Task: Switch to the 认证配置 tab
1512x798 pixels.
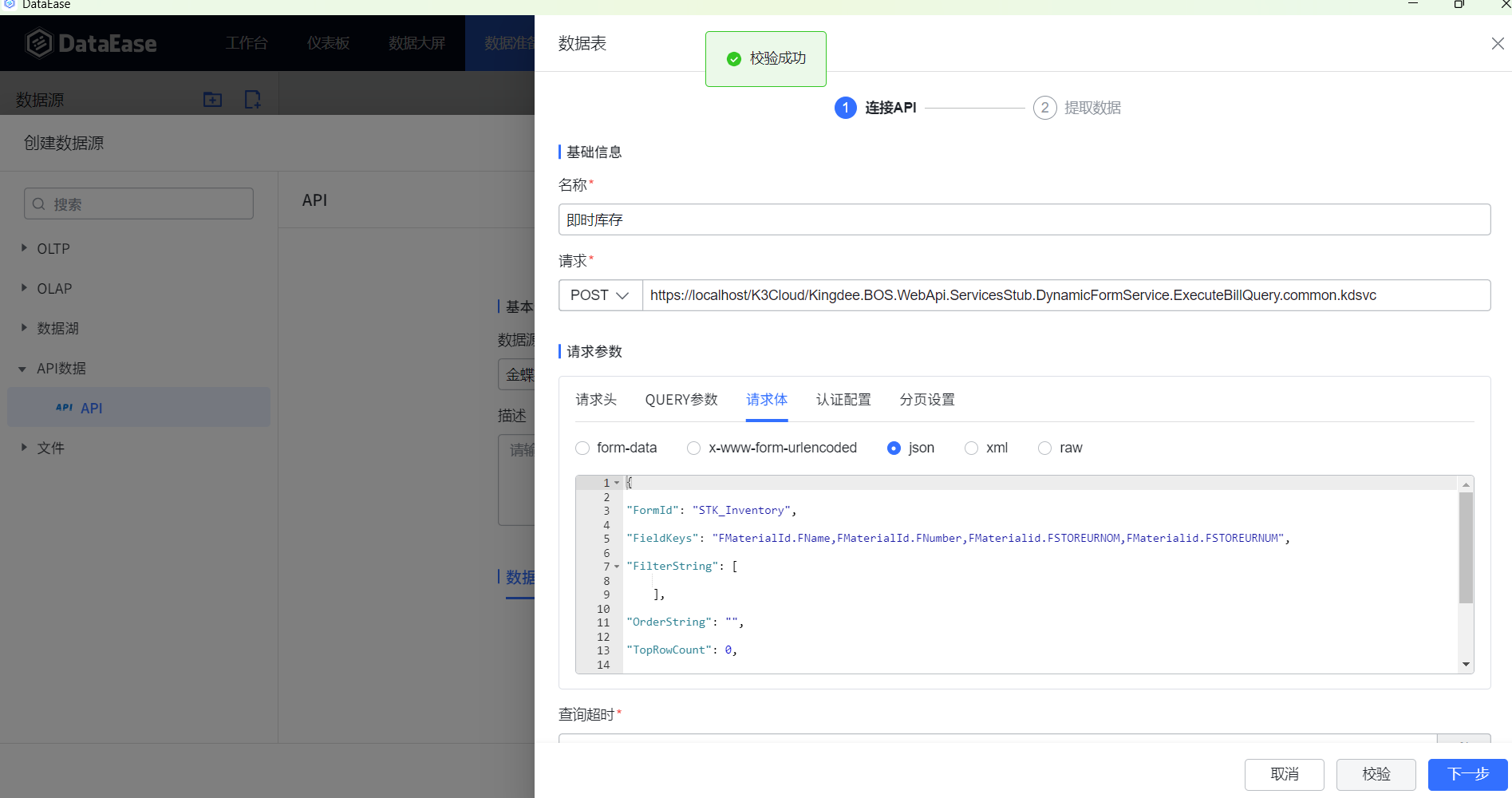Action: [x=843, y=400]
